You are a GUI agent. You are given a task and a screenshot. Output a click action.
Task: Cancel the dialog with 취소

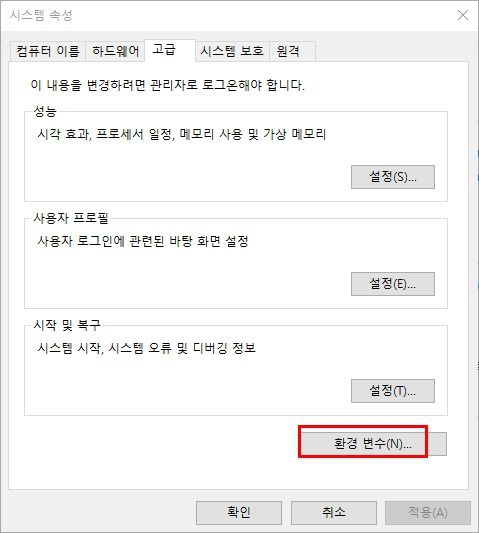click(x=334, y=513)
